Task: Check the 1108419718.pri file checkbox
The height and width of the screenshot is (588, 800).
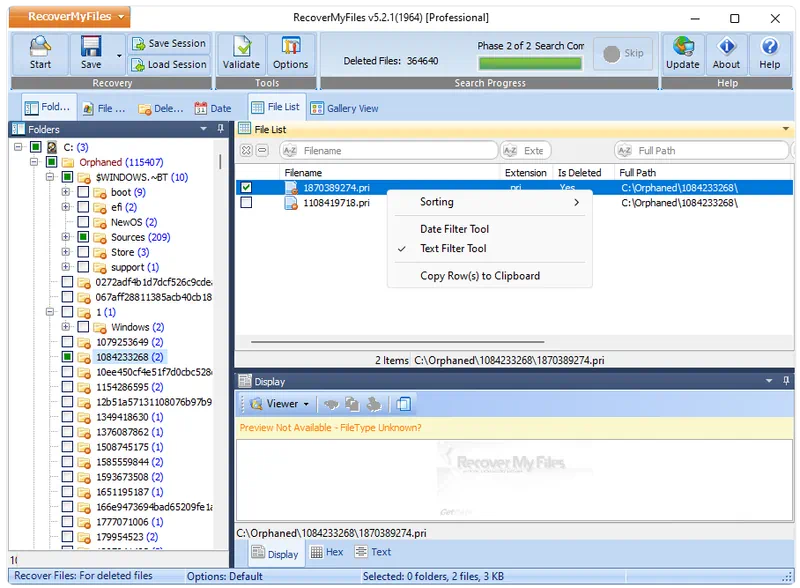Action: coord(246,202)
